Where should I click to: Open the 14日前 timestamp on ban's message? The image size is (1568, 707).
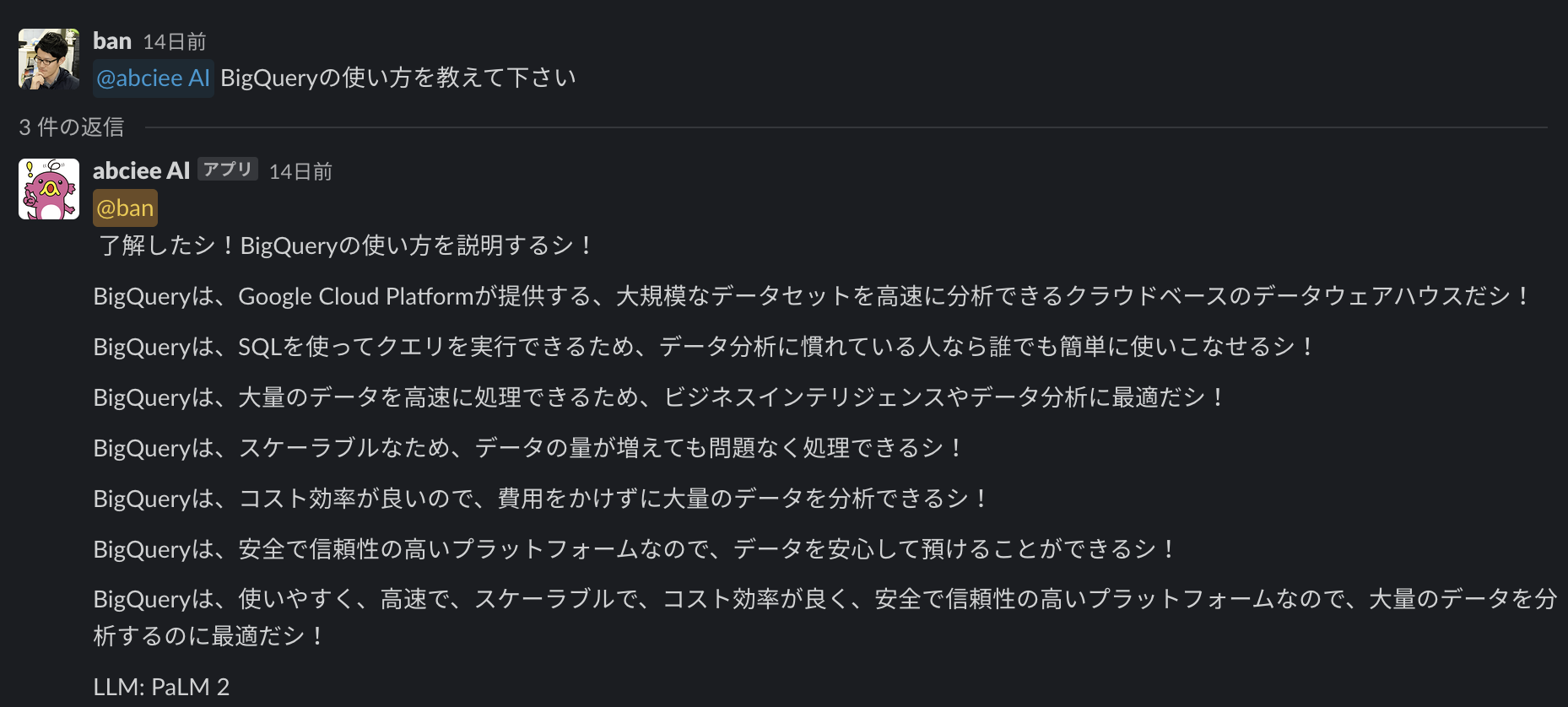pos(175,42)
